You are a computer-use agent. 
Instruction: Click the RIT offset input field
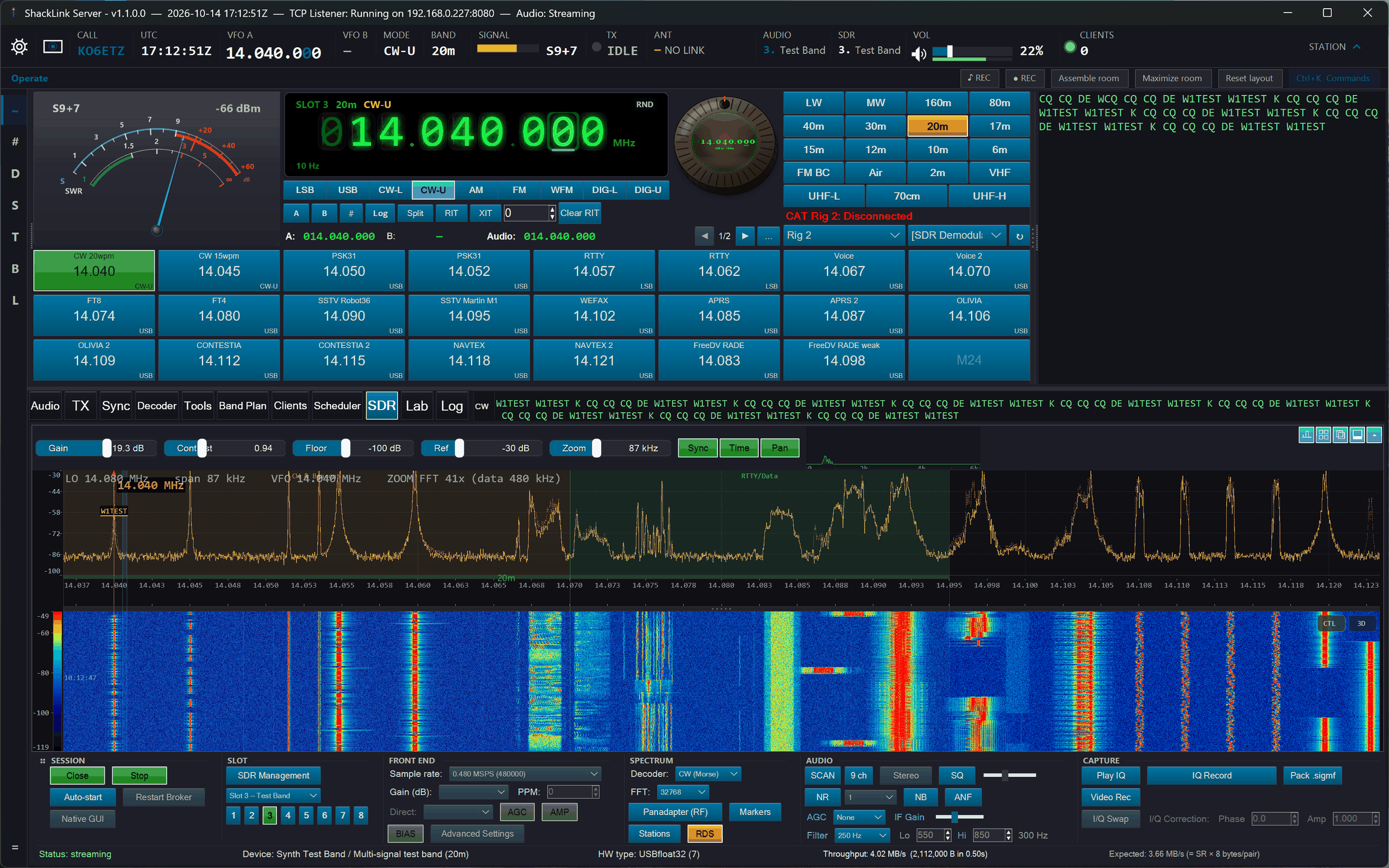click(526, 213)
